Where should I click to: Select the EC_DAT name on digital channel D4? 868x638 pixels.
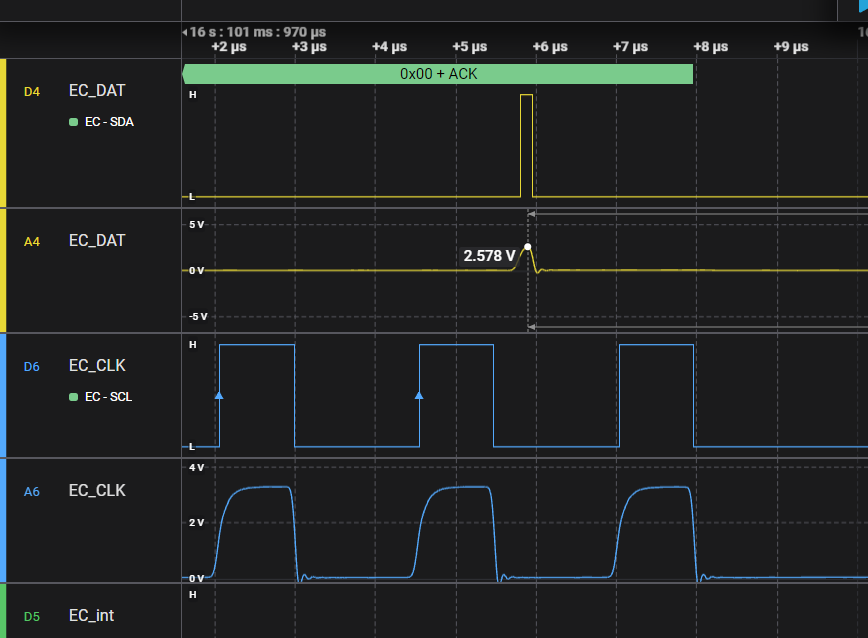click(x=97, y=91)
